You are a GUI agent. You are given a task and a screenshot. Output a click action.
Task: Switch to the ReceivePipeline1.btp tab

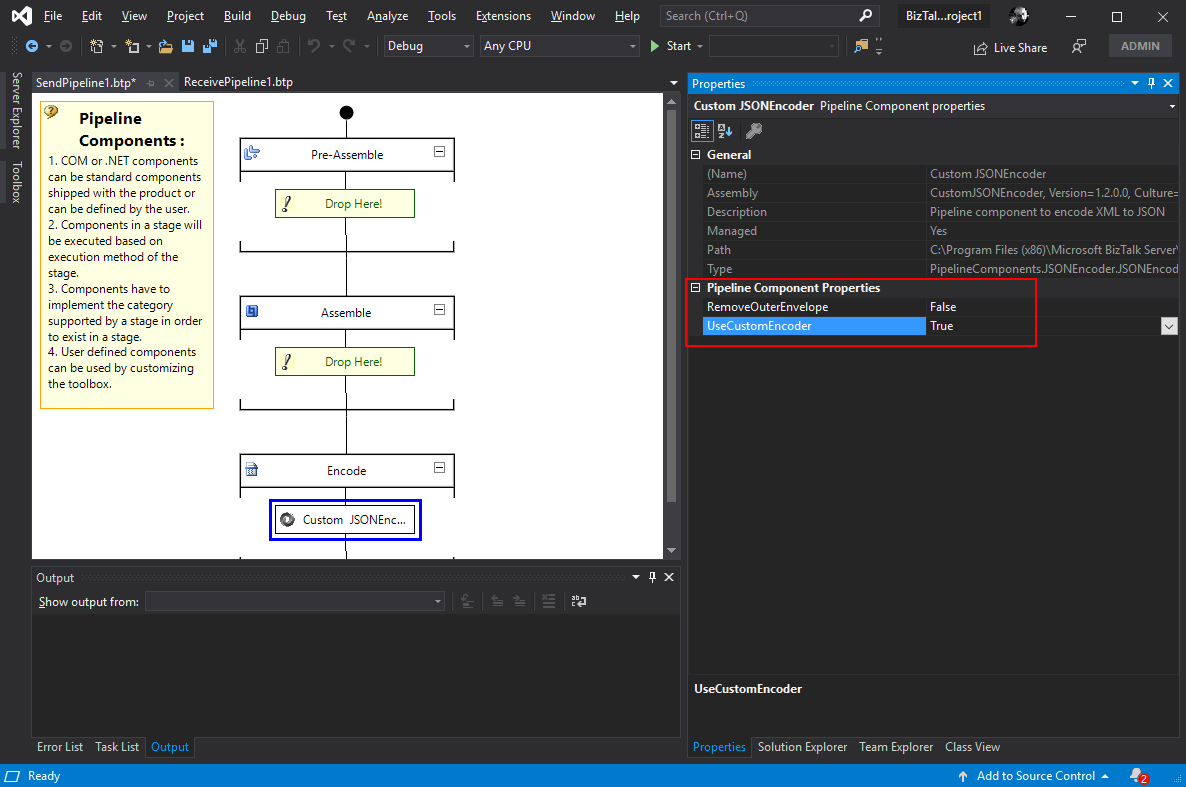coord(238,82)
